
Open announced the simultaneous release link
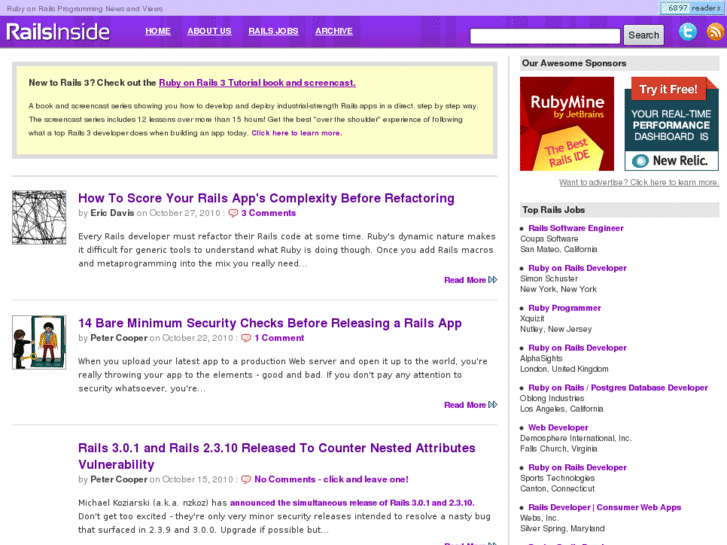(x=352, y=503)
